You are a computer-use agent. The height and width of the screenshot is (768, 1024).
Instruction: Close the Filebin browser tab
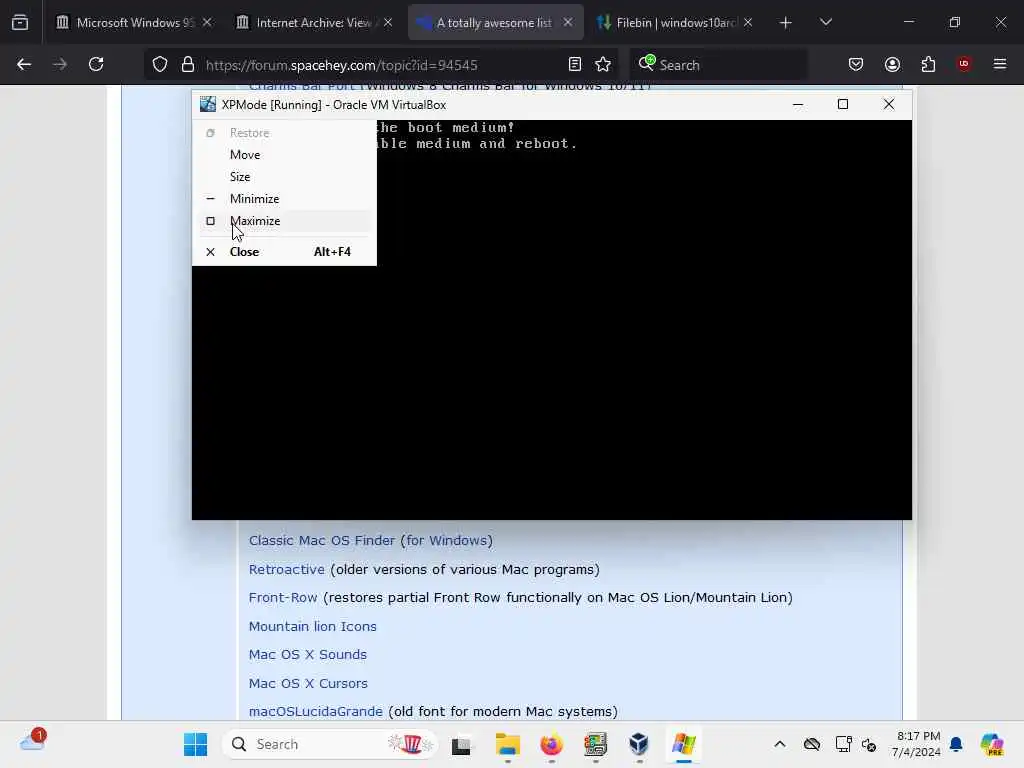(x=748, y=22)
